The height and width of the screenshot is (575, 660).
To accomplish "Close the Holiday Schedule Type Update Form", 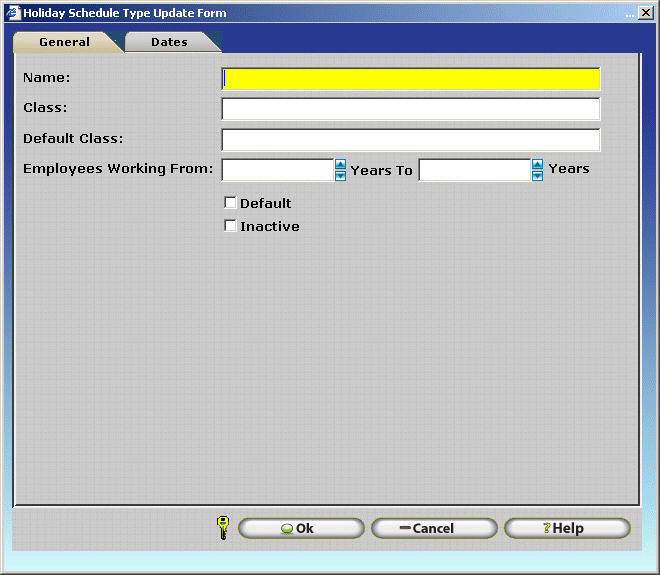I will pyautogui.click(x=645, y=13).
